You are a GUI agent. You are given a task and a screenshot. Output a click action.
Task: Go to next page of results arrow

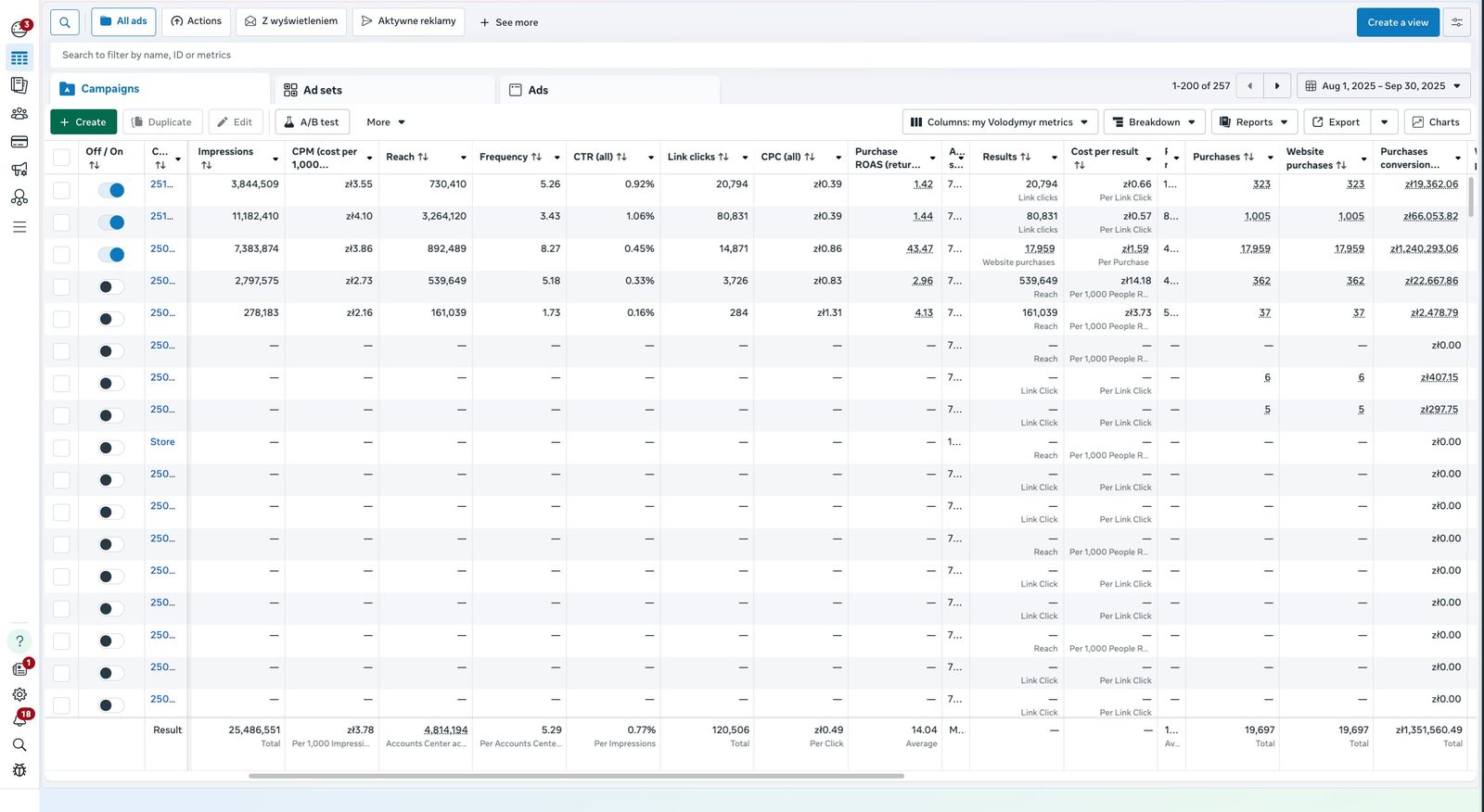(x=1277, y=86)
